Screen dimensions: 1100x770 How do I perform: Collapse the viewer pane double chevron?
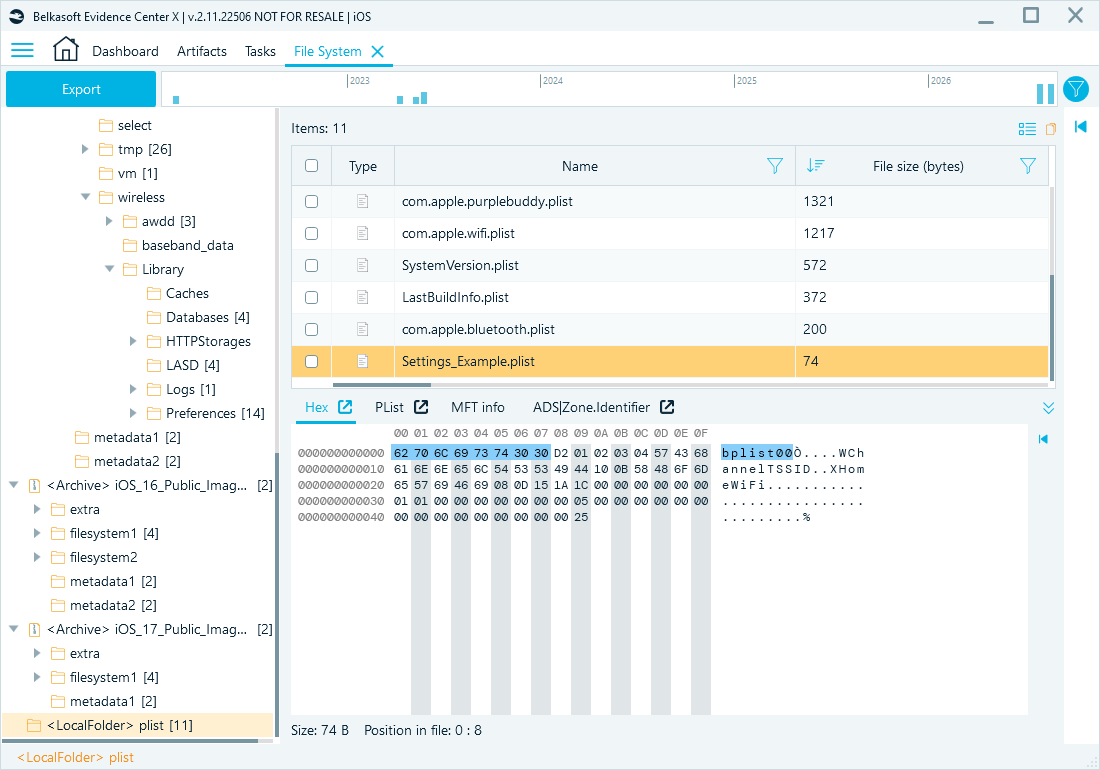1048,408
